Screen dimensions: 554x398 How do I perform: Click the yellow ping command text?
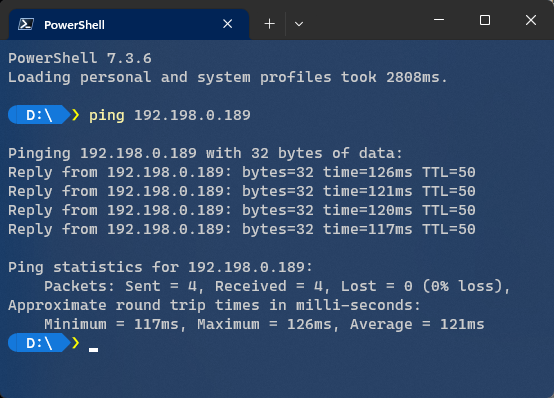tap(107, 116)
